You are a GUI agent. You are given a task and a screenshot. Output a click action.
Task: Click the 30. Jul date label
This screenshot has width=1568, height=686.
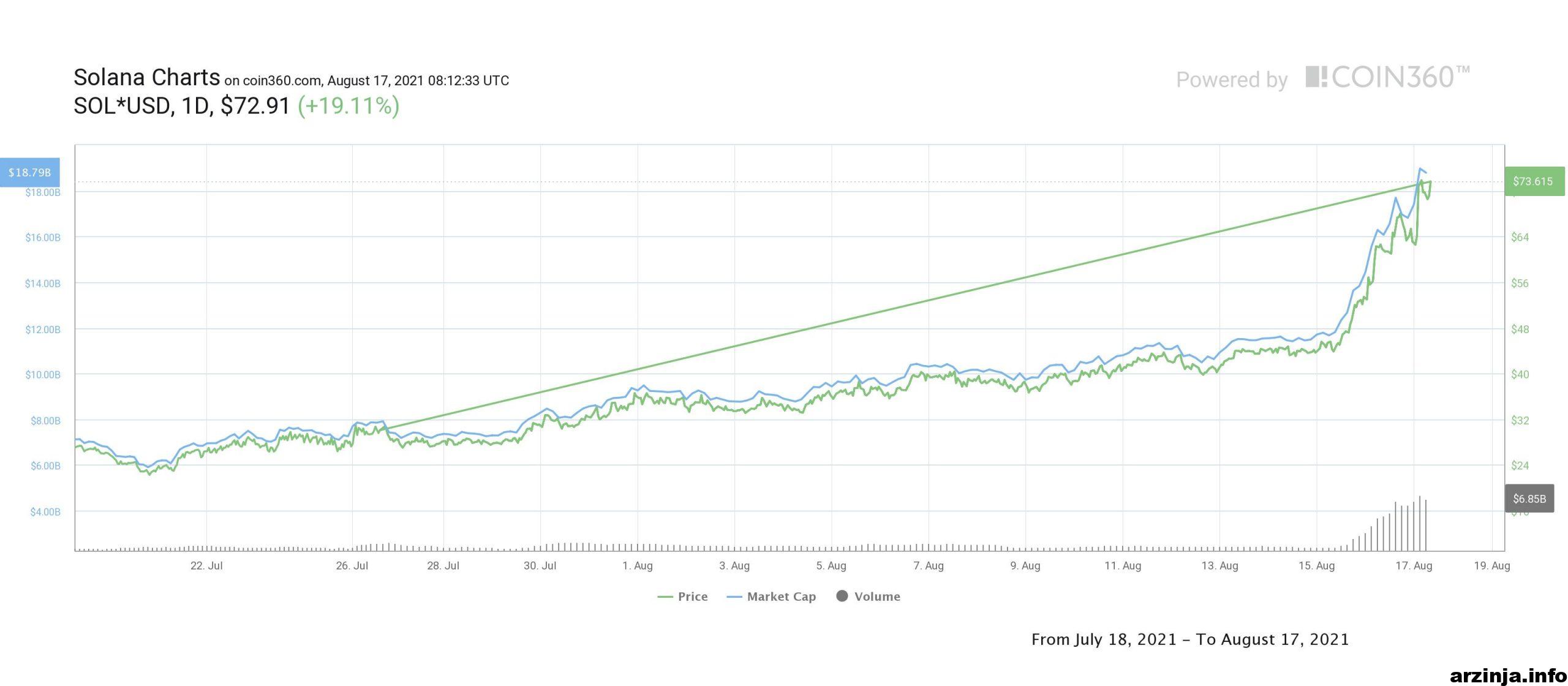click(x=540, y=566)
